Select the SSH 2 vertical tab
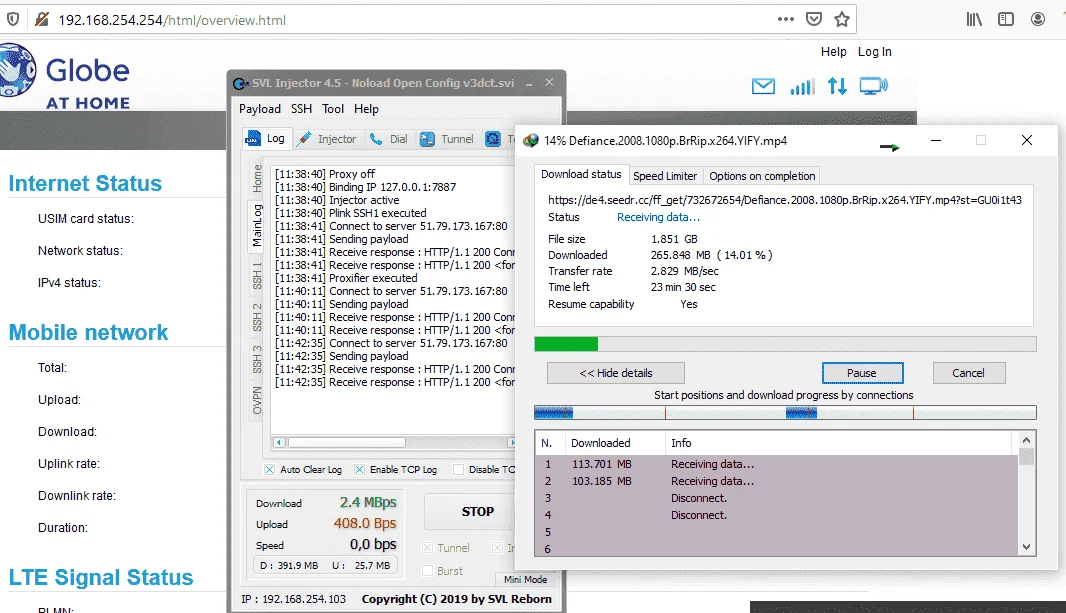1066x613 pixels. (257, 317)
